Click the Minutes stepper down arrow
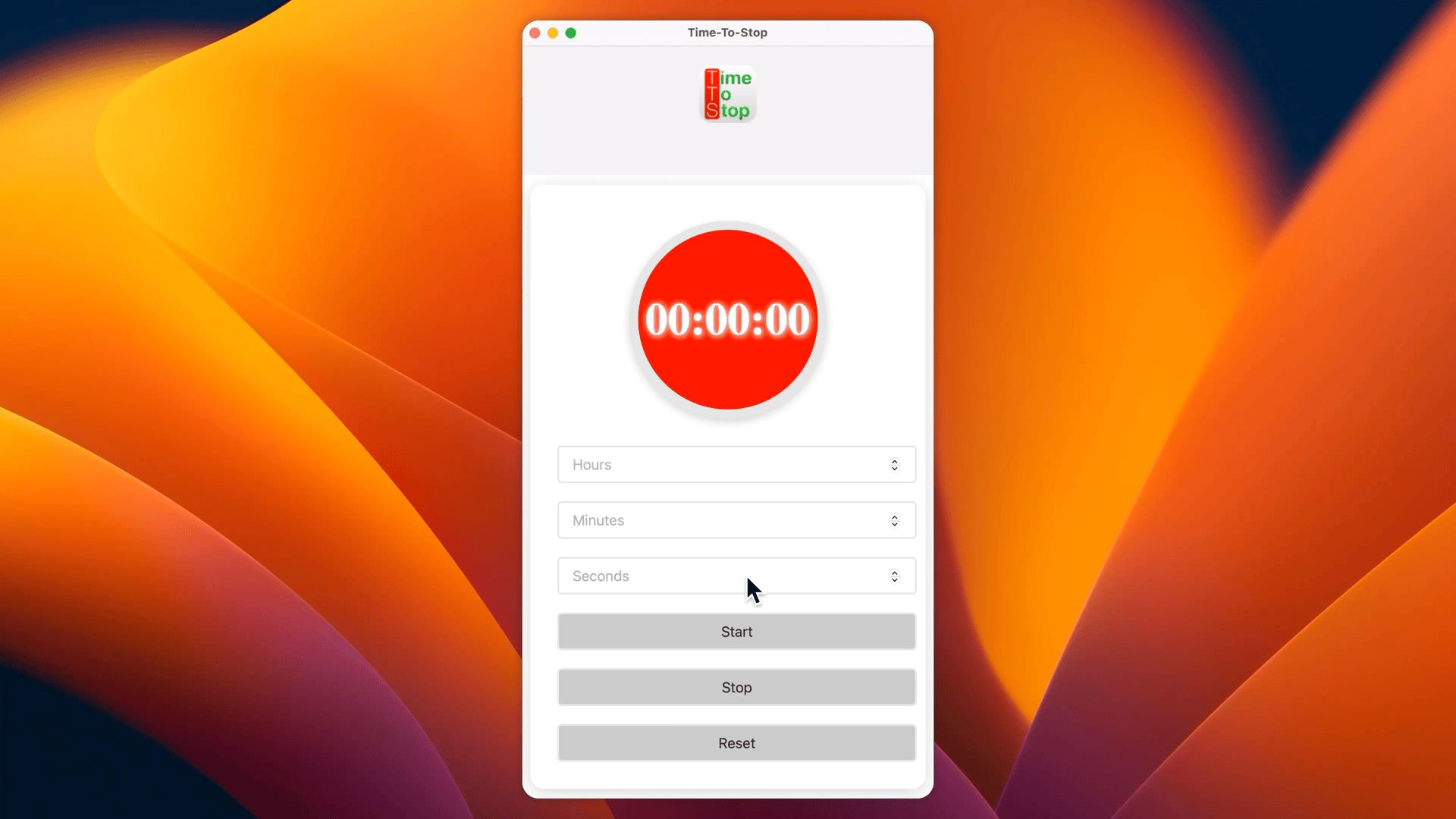Screen dimensions: 1456x819 (895, 524)
